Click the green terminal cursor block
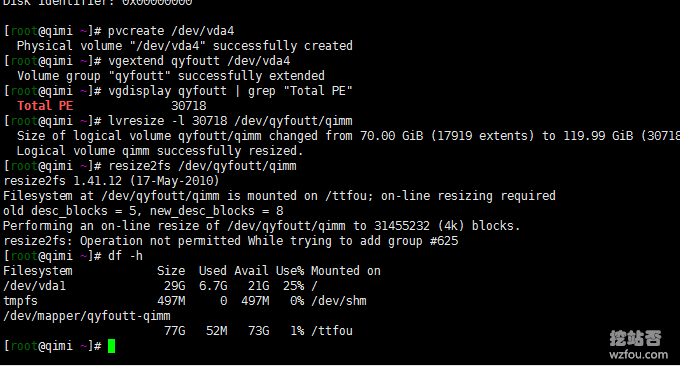The width and height of the screenshot is (680, 366). click(111, 346)
